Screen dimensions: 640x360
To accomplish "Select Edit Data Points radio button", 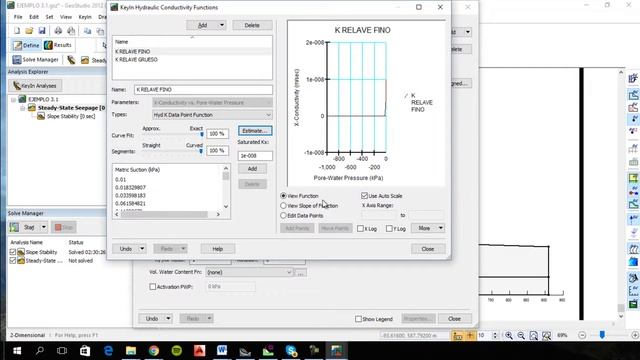I will click(x=283, y=216).
